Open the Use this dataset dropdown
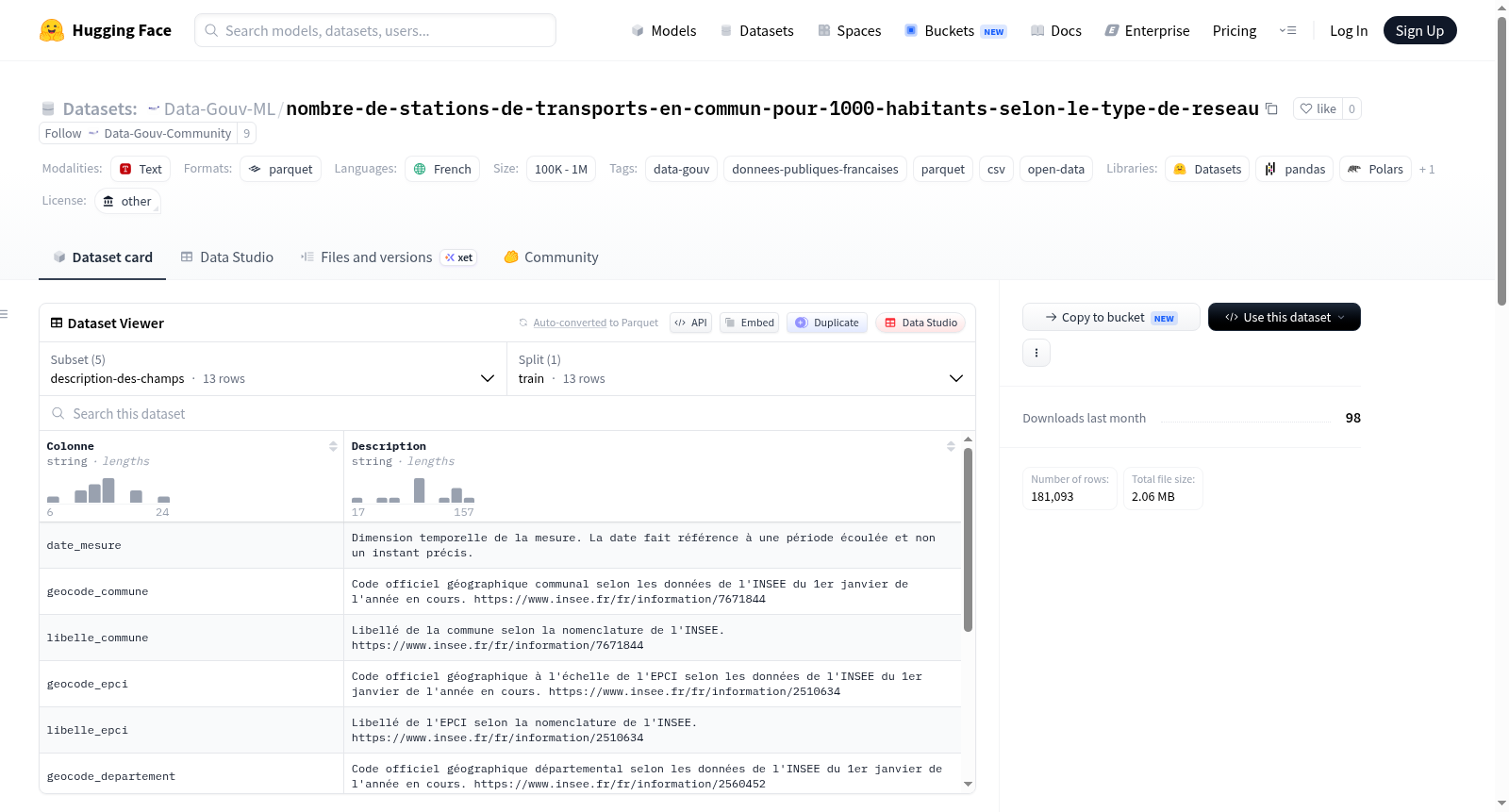The width and height of the screenshot is (1509, 812). click(1284, 317)
